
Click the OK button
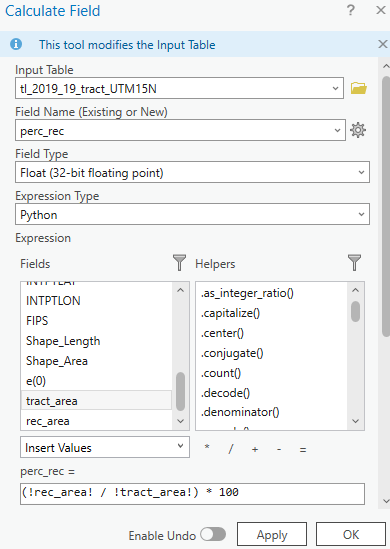coord(351,535)
